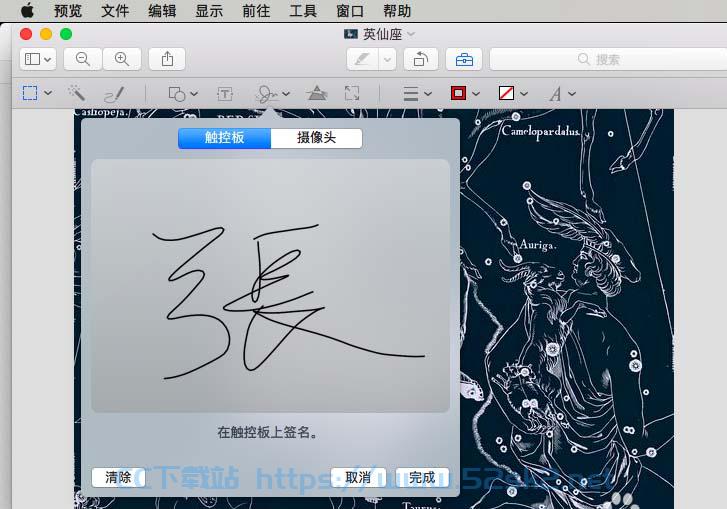This screenshot has width=727, height=509.
Task: Expand the line style dropdown arrow
Action: tap(428, 94)
